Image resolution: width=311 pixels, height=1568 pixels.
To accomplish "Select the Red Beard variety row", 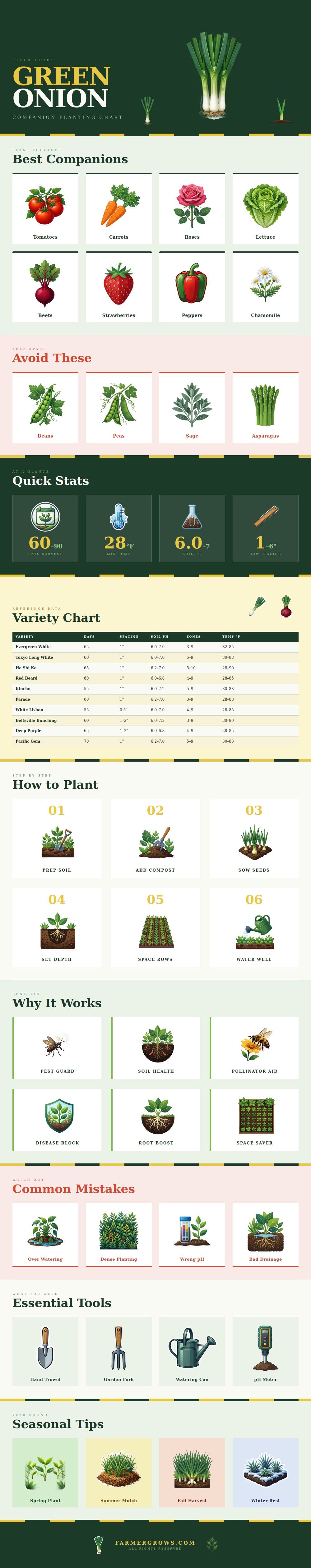I will 155,678.
